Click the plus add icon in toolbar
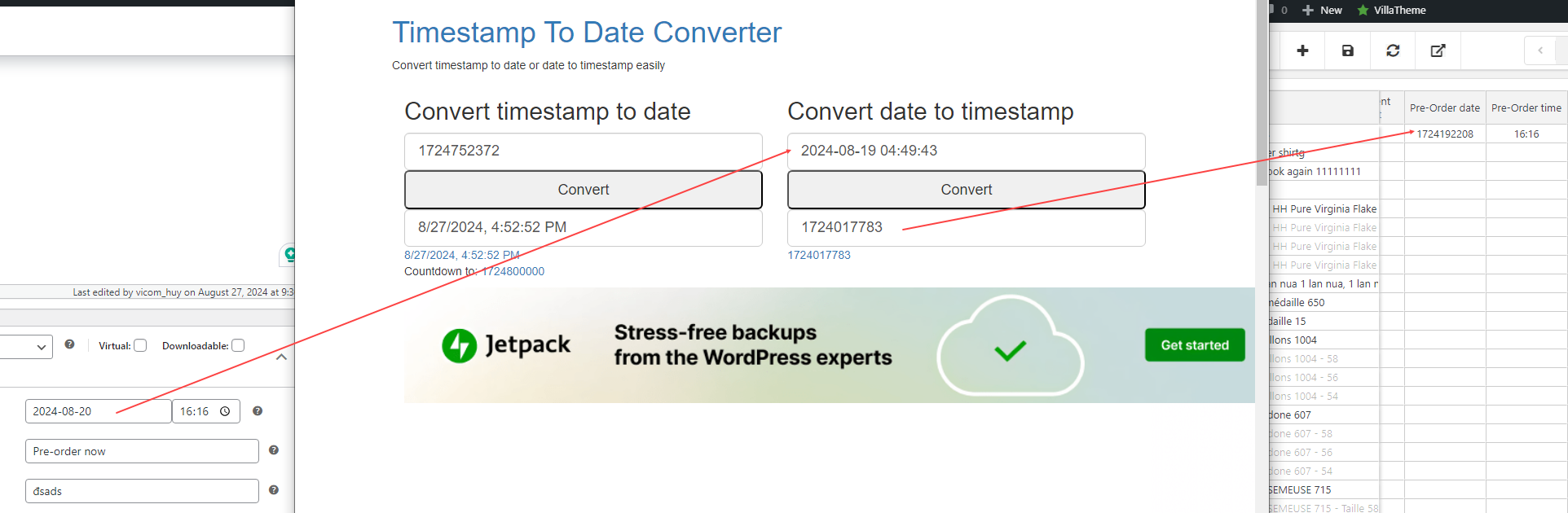The image size is (1568, 513). [x=1302, y=50]
